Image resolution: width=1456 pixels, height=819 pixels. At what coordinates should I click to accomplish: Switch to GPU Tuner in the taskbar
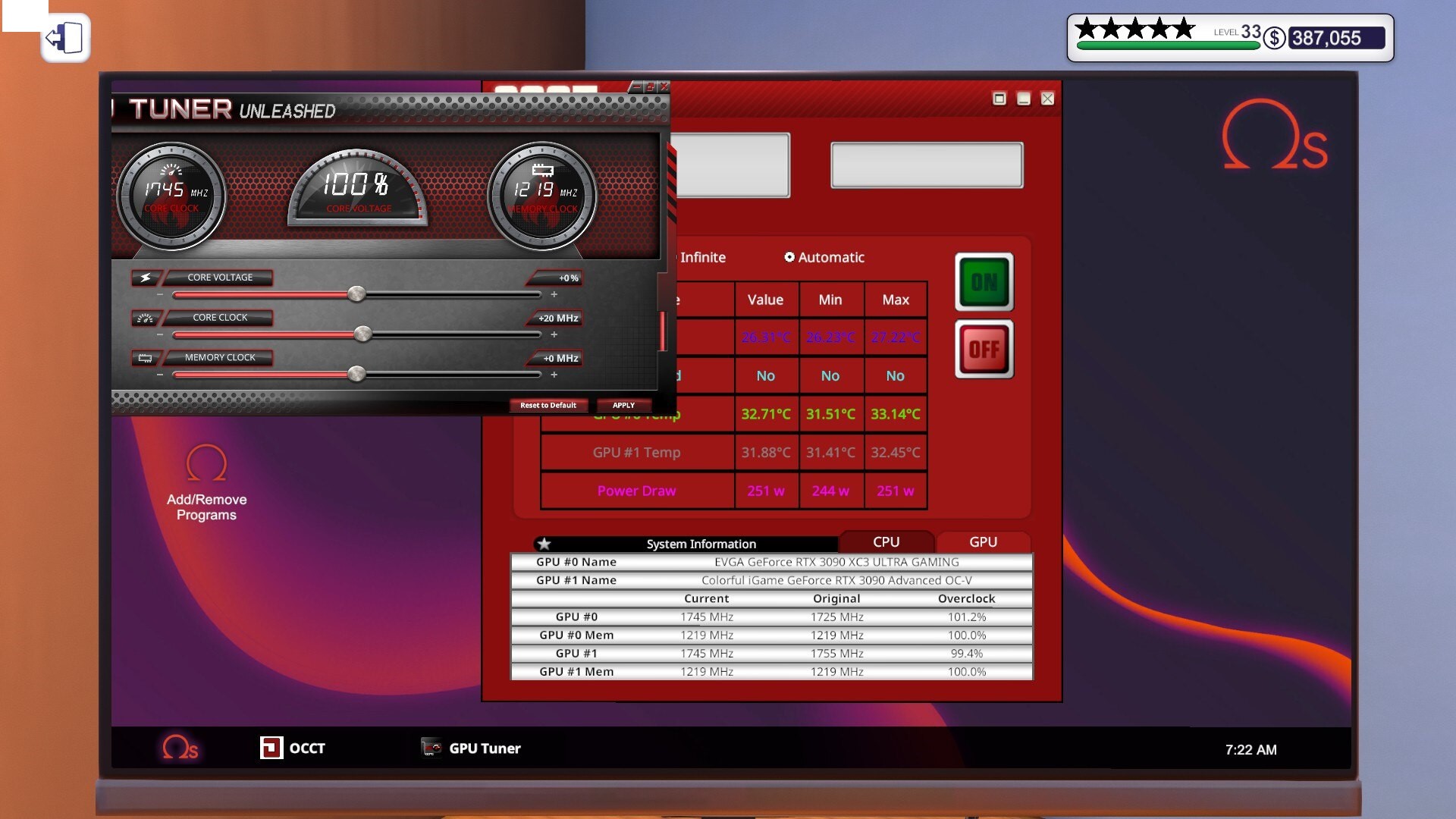[x=471, y=748]
